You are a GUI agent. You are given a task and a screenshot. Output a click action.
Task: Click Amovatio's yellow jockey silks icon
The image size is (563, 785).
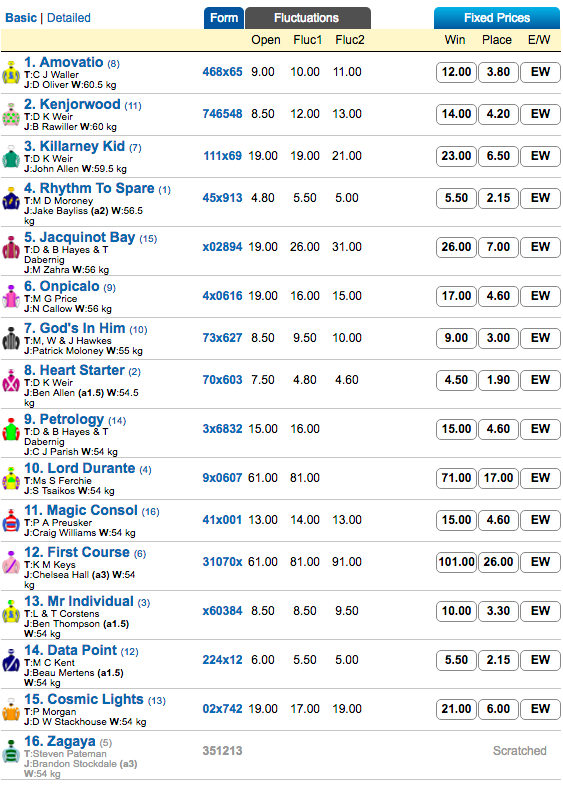tap(11, 73)
